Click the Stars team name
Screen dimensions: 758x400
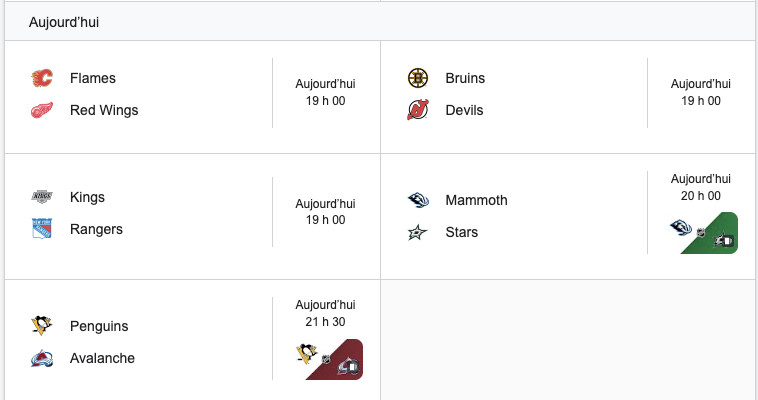[462, 232]
